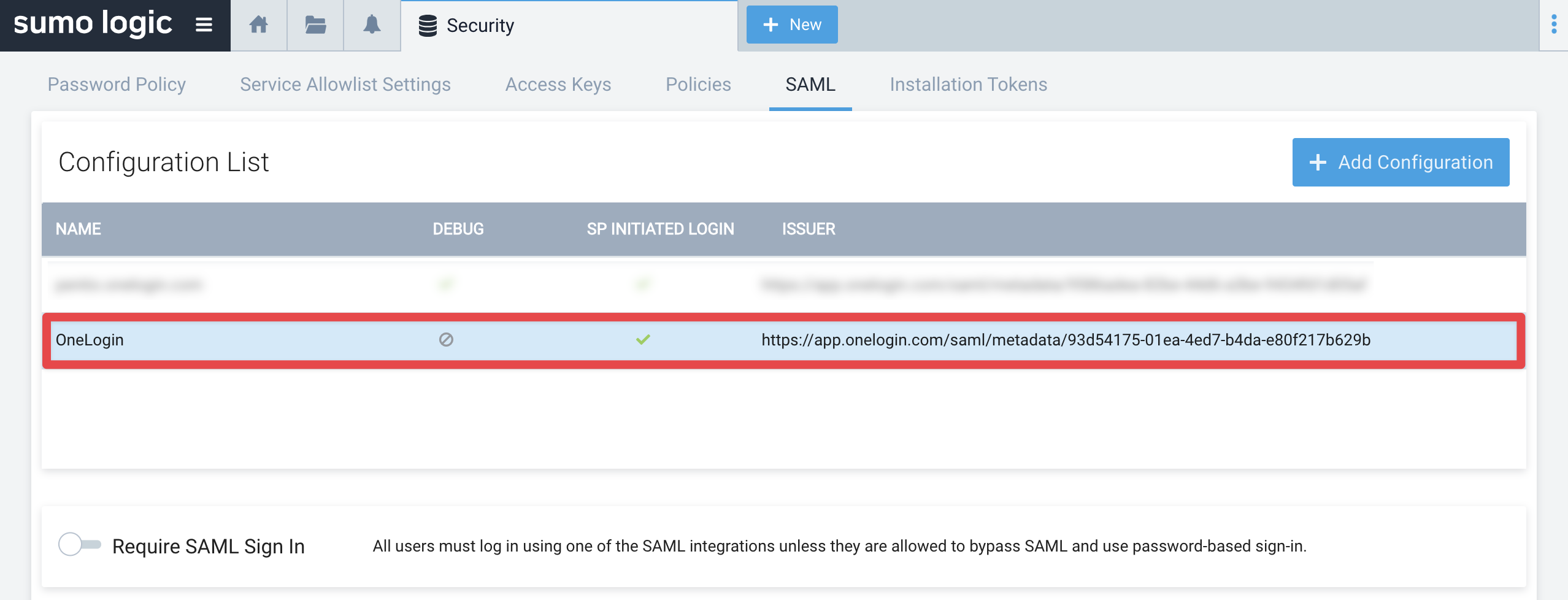1568x600 pixels.
Task: Open Service Allowlist Settings tab
Action: [345, 84]
